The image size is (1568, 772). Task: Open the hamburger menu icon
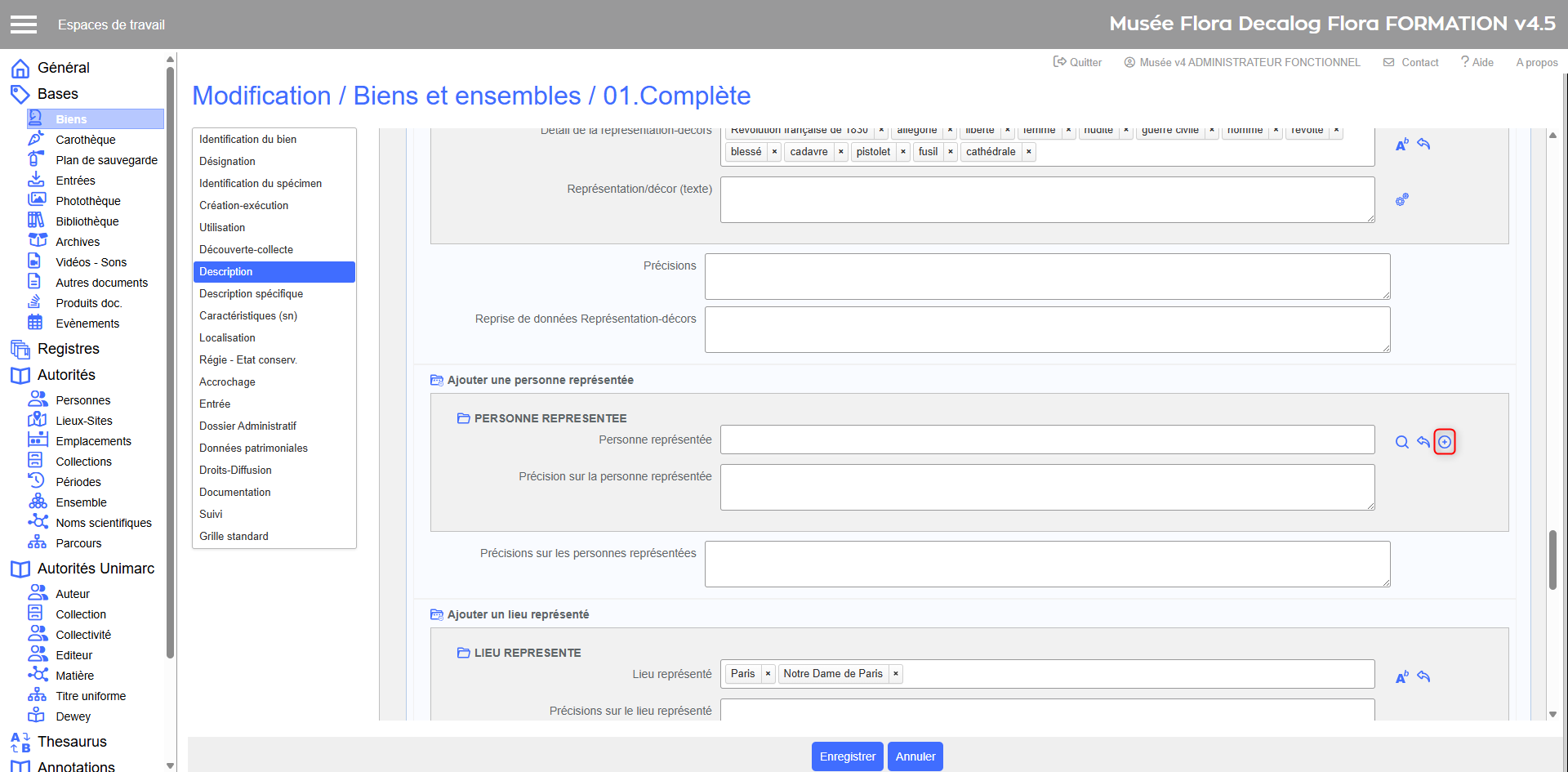24,25
